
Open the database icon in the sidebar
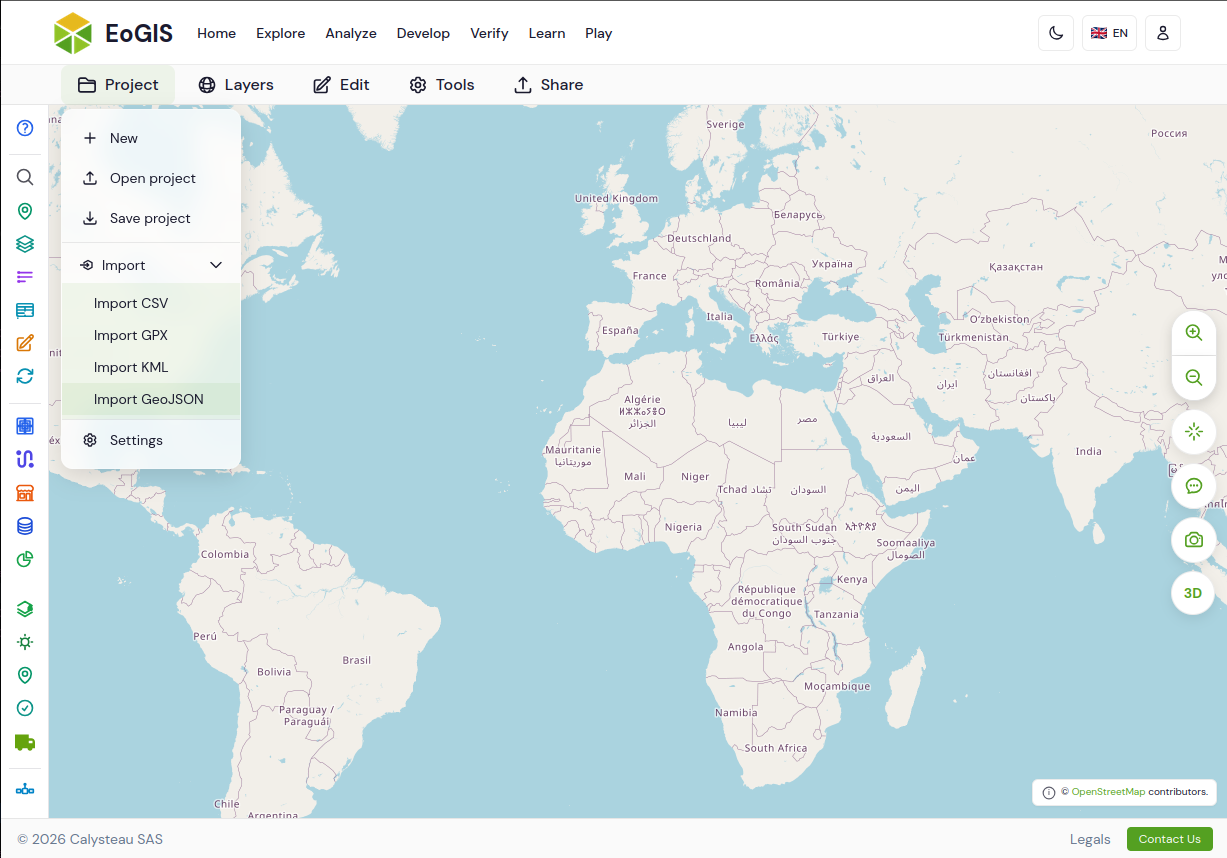coord(25,525)
